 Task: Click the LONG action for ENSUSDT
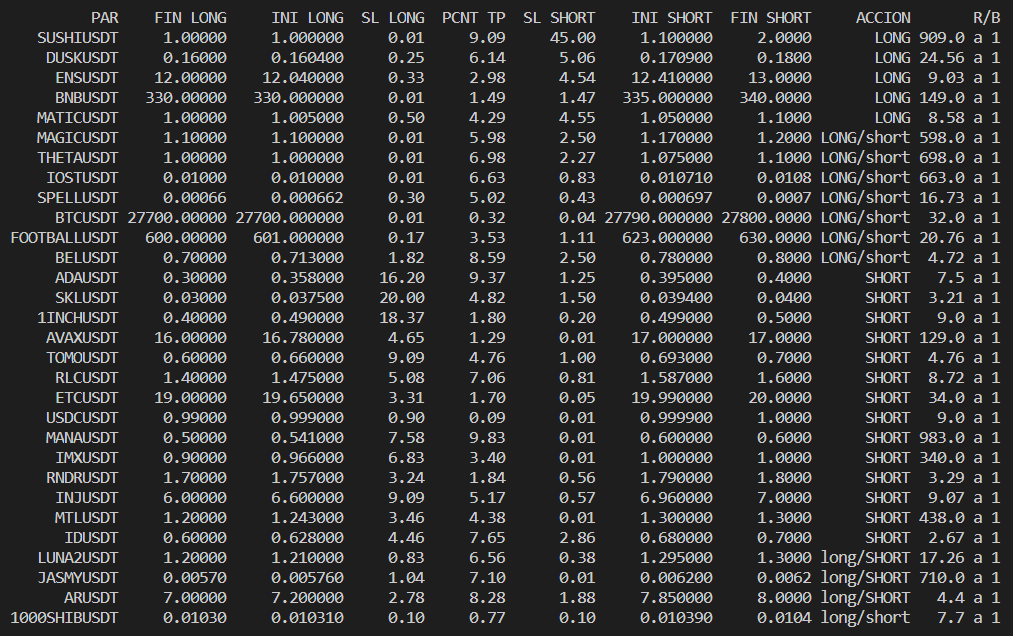click(x=892, y=78)
